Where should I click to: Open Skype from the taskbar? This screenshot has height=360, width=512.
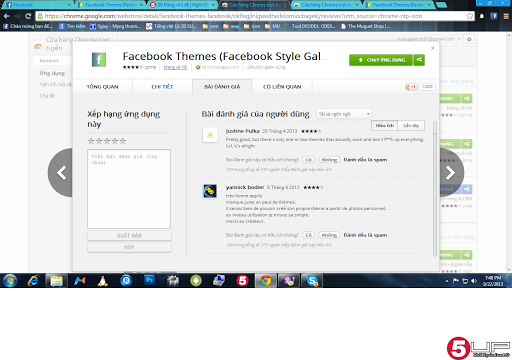(x=312, y=281)
